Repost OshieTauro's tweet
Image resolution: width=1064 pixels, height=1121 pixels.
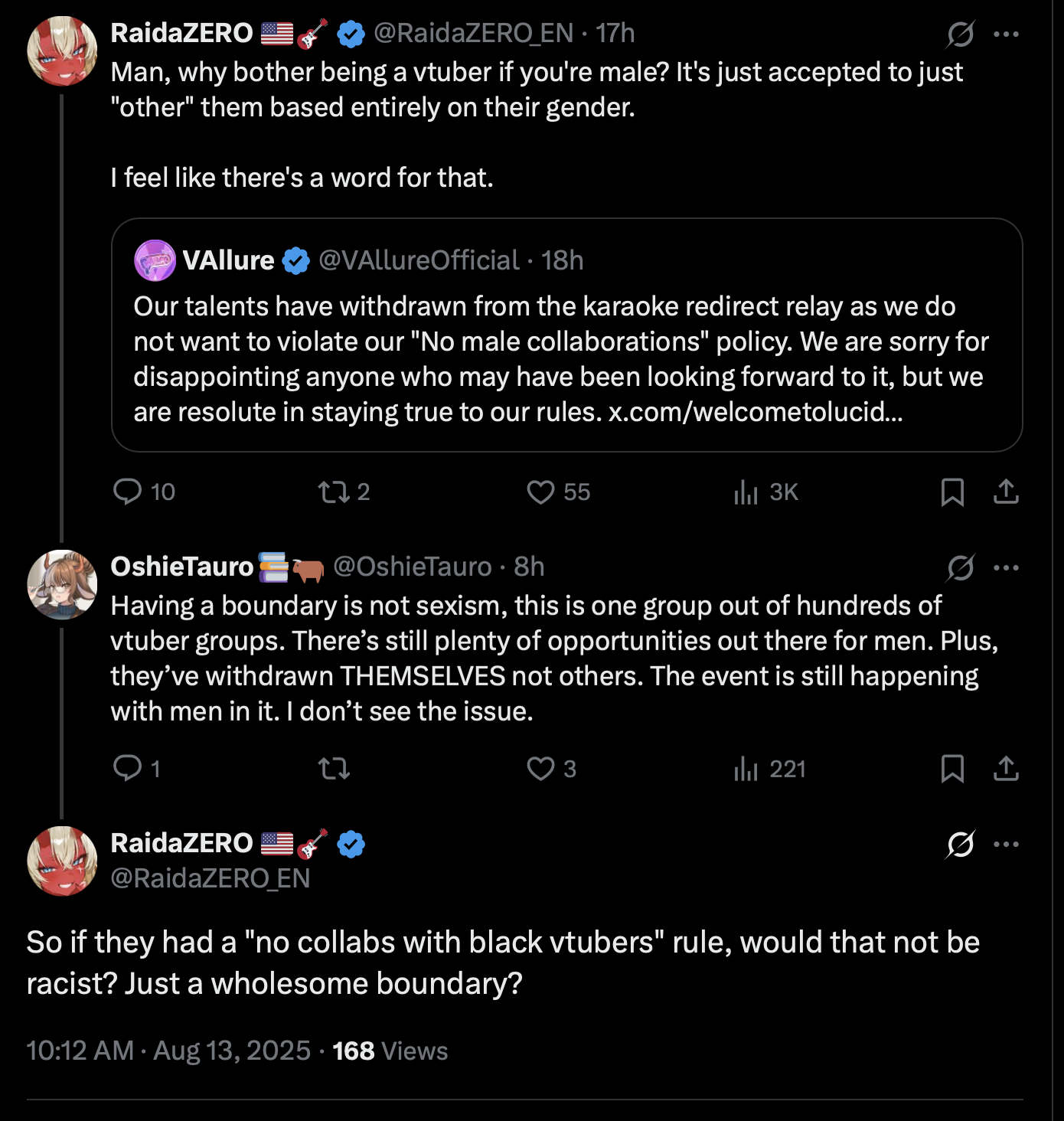334,768
